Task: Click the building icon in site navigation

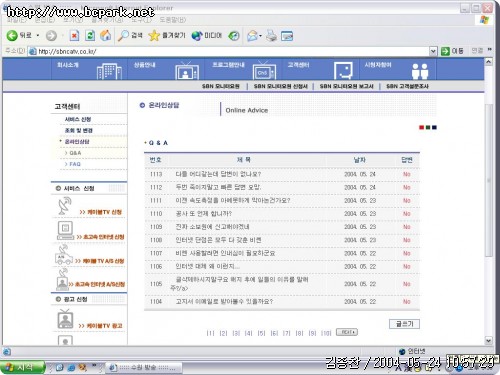Action: point(109,71)
